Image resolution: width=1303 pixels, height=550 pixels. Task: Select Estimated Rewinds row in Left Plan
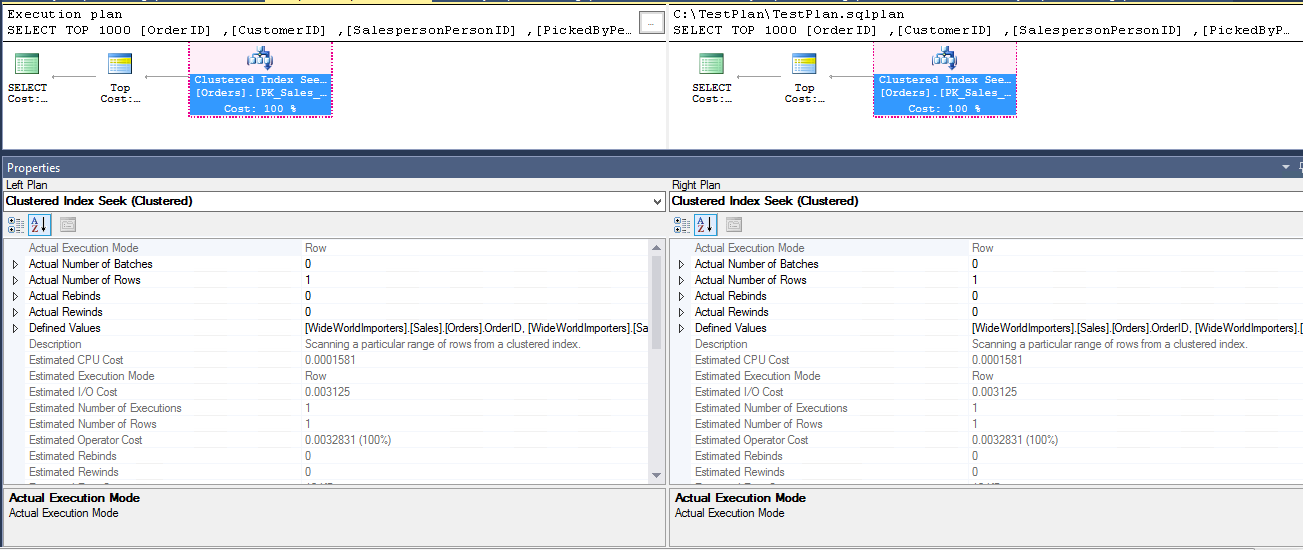327,472
